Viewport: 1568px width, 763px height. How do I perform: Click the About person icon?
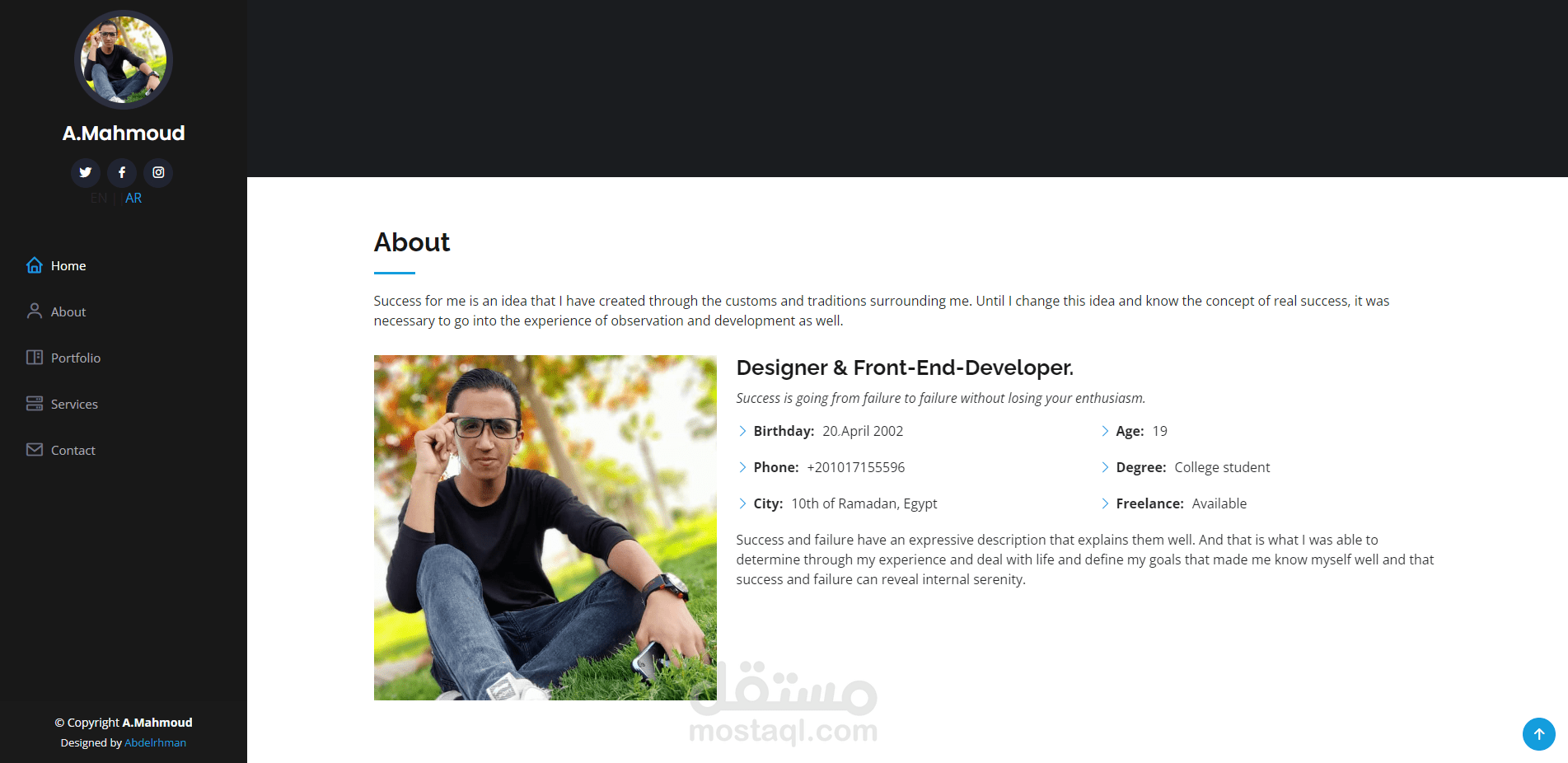35,311
